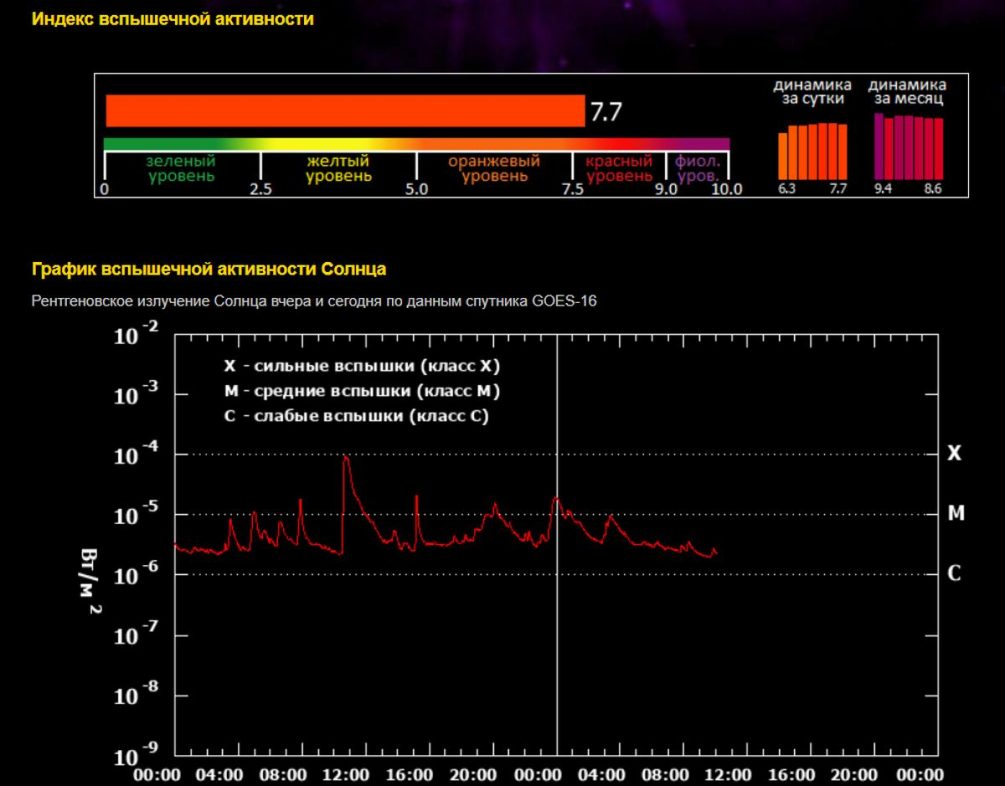Click the '8.6' monthly dynamics value
The width and height of the screenshot is (1005, 786).
(933, 188)
